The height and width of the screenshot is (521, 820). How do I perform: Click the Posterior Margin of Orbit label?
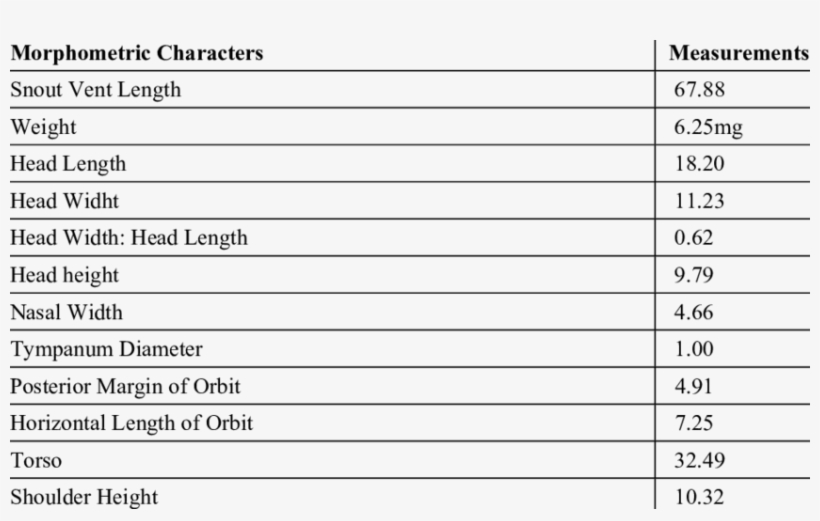[x=125, y=386]
